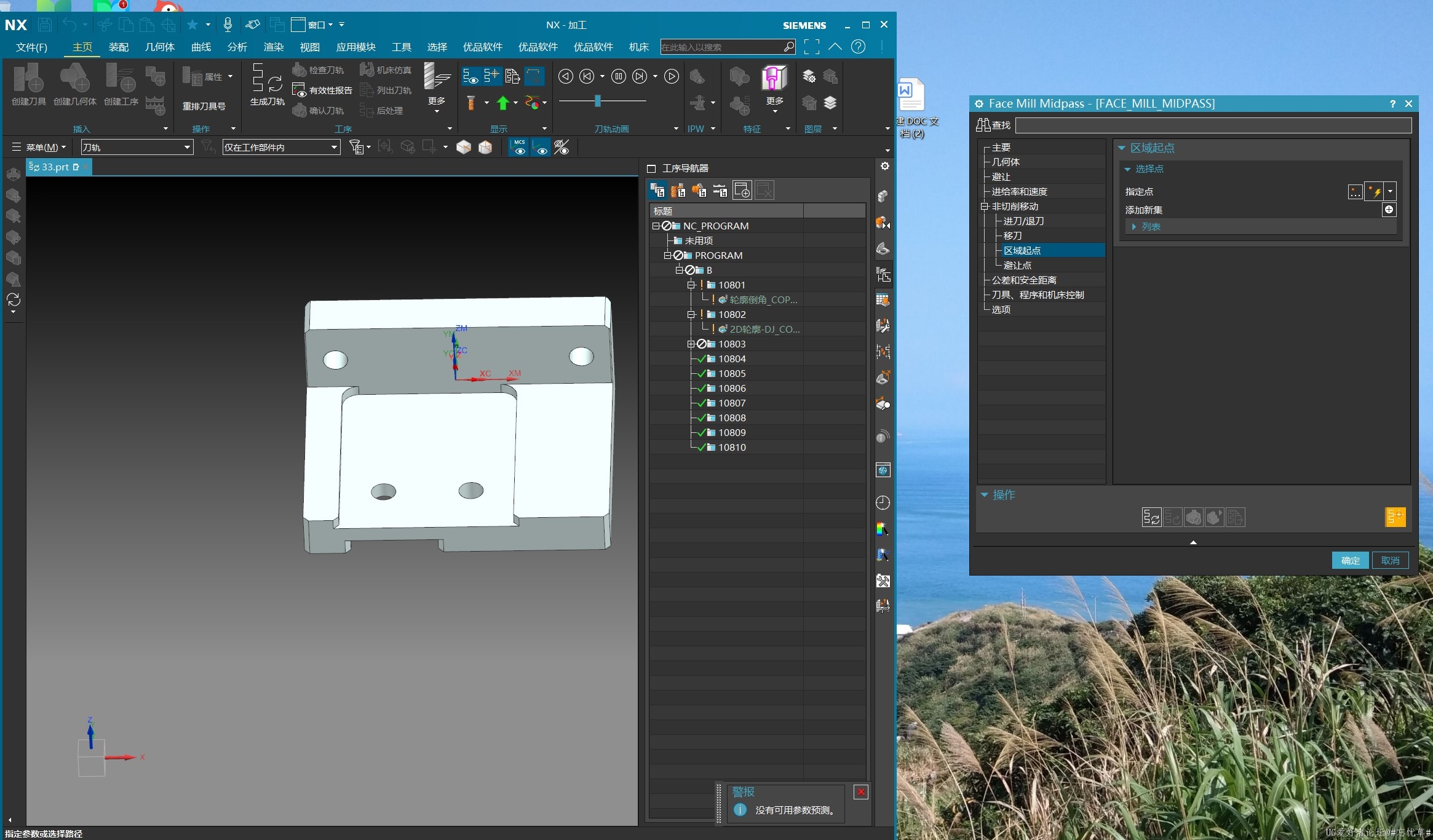The height and width of the screenshot is (840, 1433).
Task: Click Program Order View icon in navigator
Action: pos(657,190)
